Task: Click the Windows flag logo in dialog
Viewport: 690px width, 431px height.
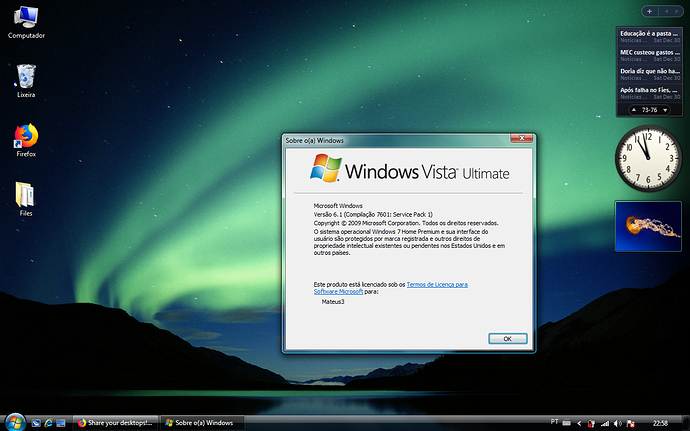Action: [326, 168]
